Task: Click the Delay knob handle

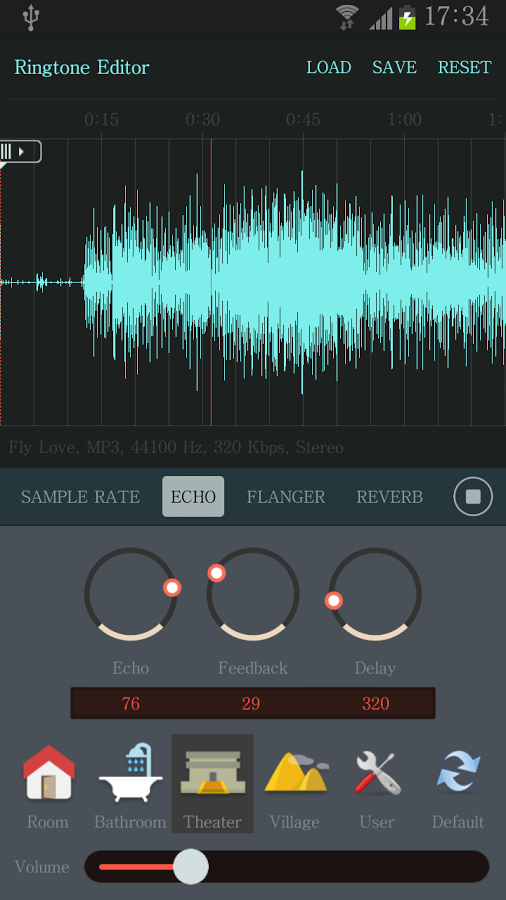Action: 334,601
